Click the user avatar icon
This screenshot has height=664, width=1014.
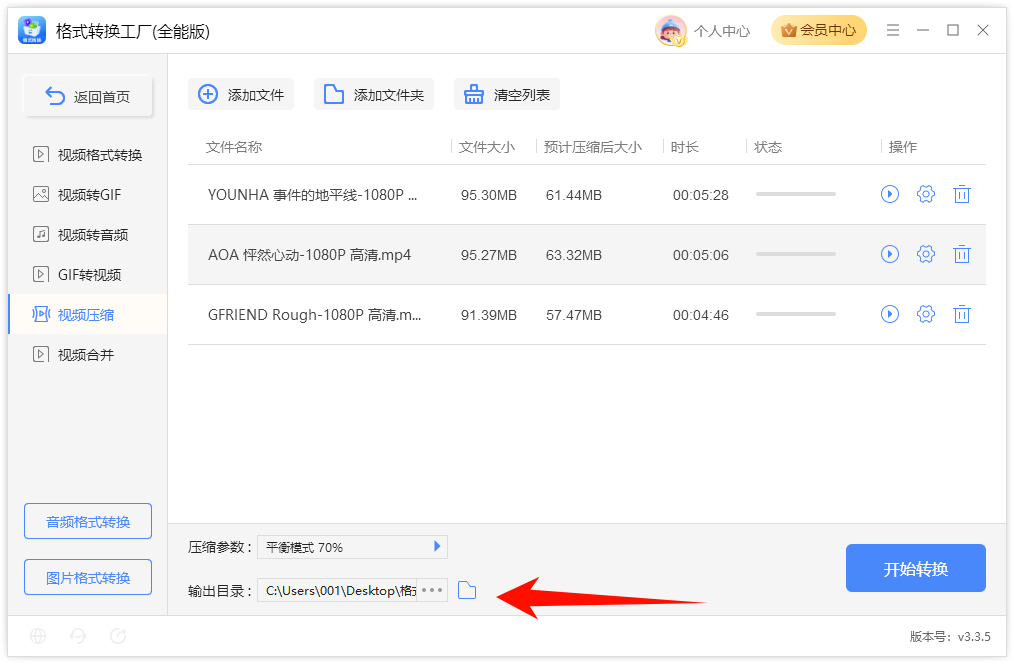pos(671,30)
